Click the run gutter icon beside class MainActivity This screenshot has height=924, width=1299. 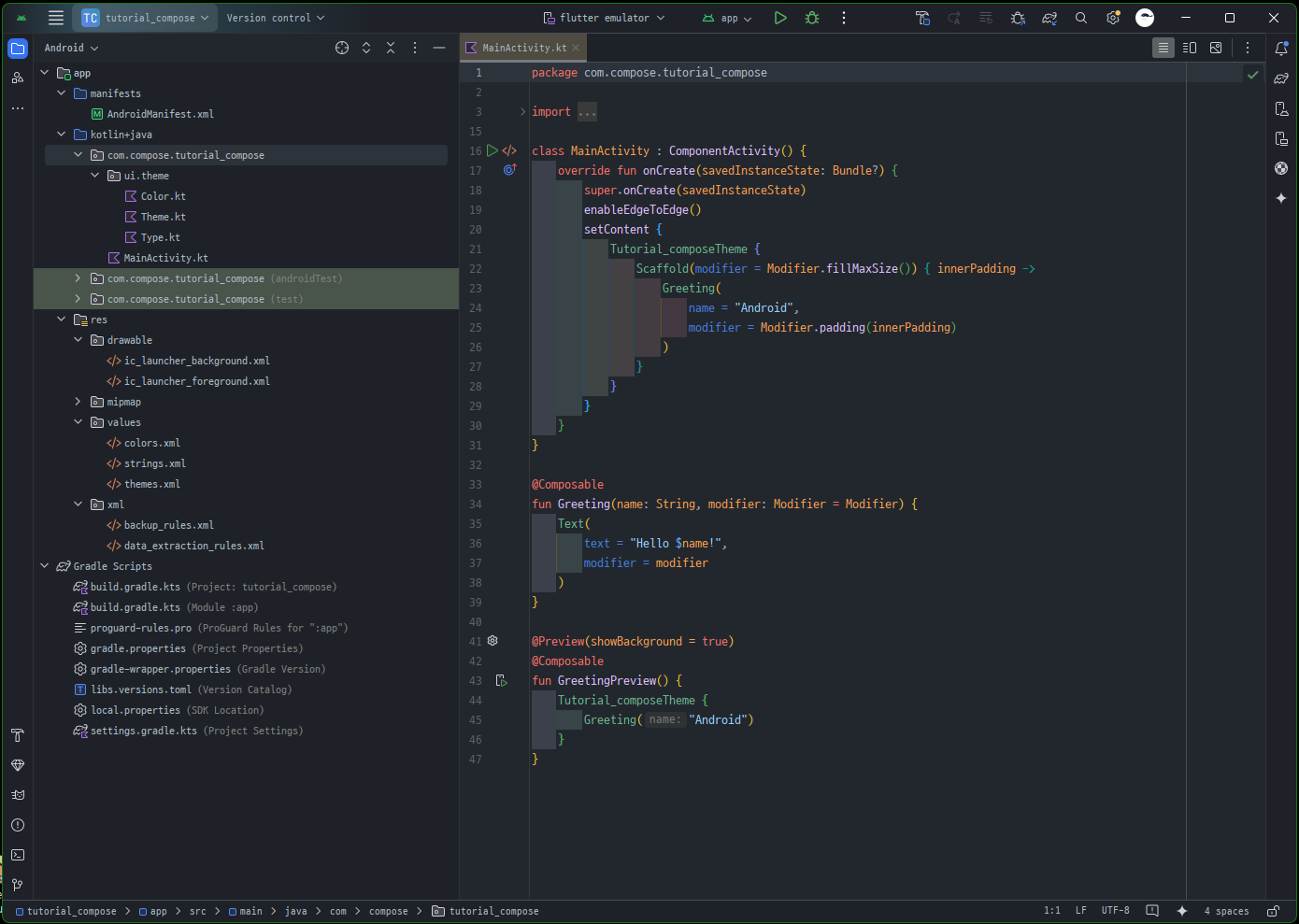[x=492, y=150]
